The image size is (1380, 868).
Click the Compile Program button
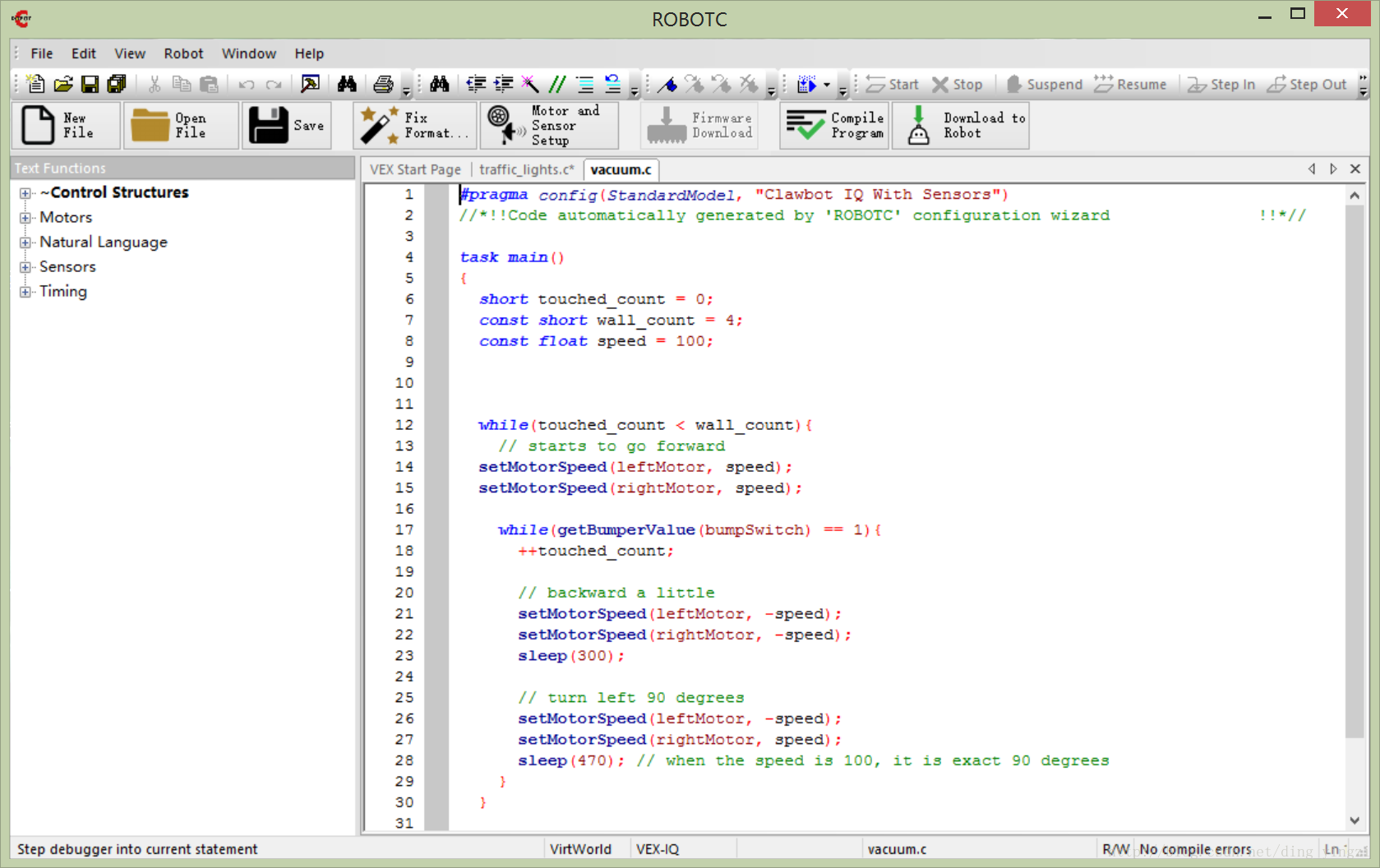[x=834, y=125]
